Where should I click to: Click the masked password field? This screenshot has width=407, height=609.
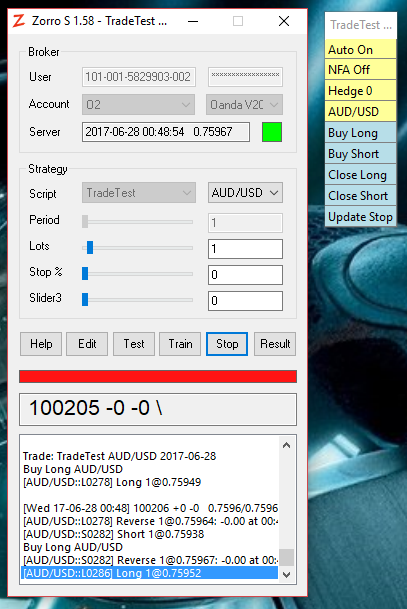pyautogui.click(x=245, y=77)
